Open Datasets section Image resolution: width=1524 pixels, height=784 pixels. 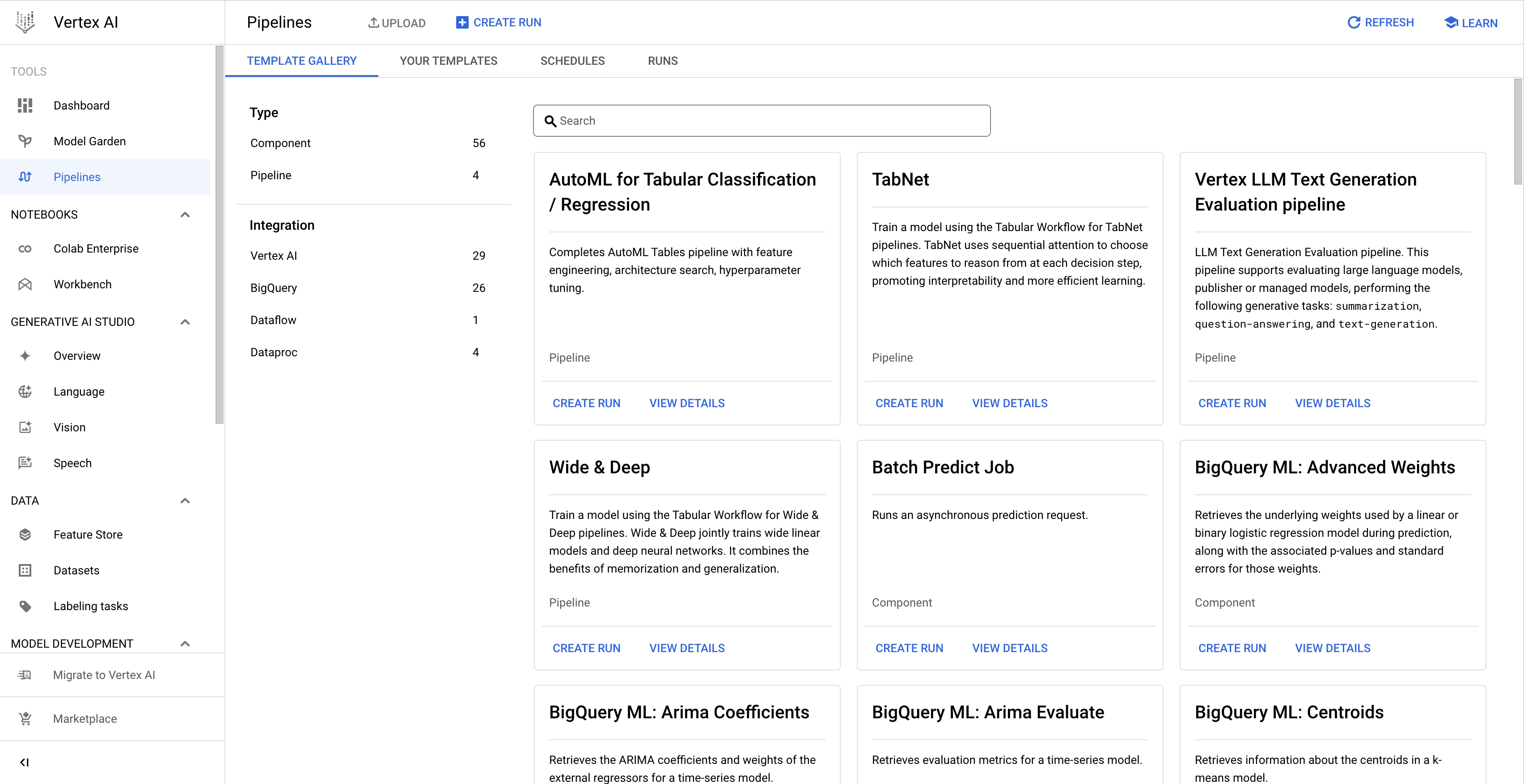click(76, 570)
